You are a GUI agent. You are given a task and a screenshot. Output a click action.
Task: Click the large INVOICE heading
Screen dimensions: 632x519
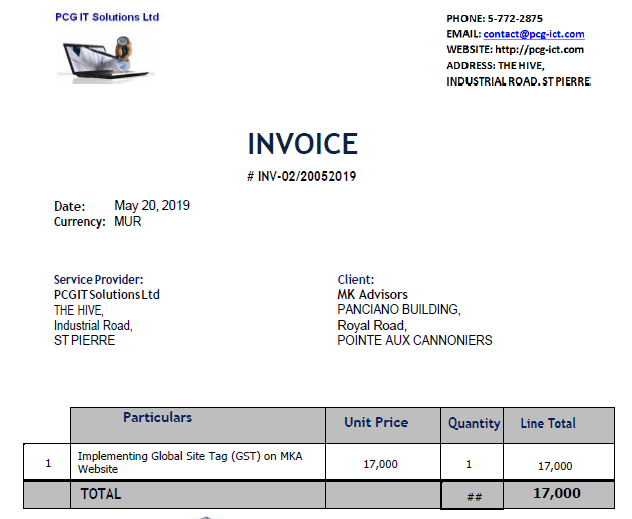coord(302,144)
